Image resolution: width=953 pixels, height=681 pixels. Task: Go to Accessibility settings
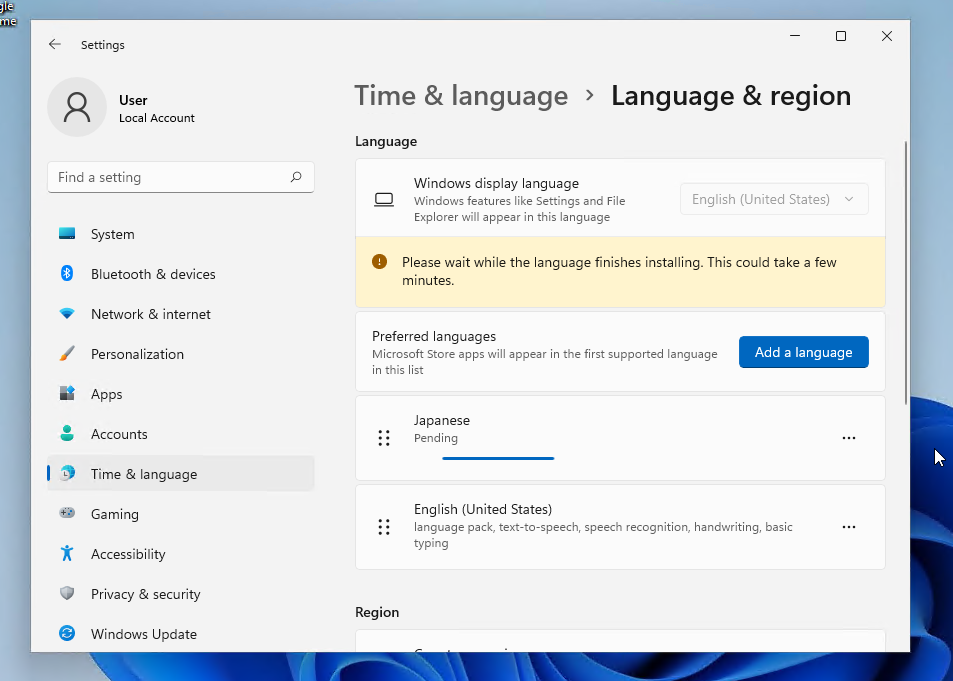coord(128,554)
